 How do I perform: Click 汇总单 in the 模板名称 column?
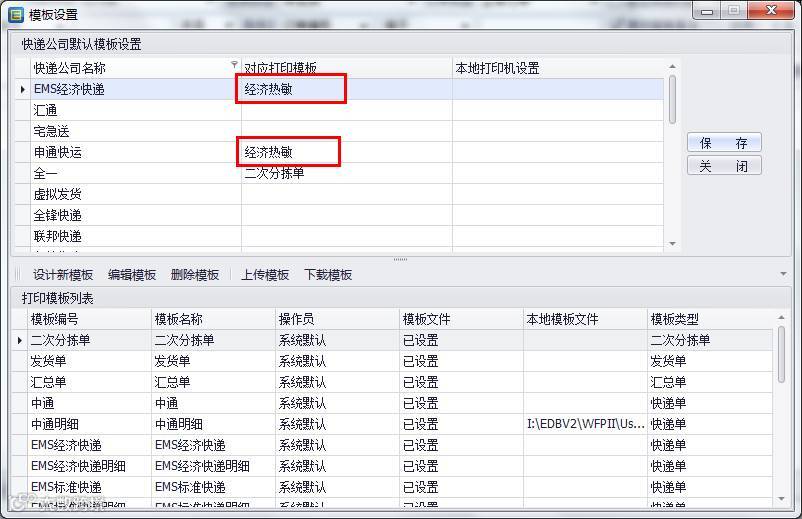pyautogui.click(x=213, y=382)
